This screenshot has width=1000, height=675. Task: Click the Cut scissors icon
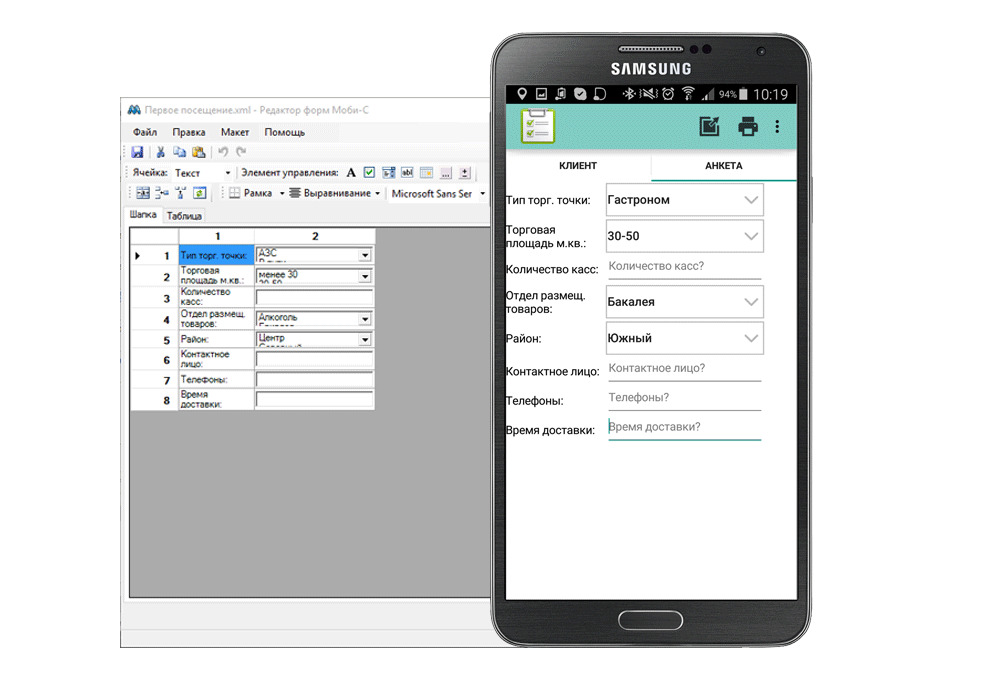click(161, 152)
